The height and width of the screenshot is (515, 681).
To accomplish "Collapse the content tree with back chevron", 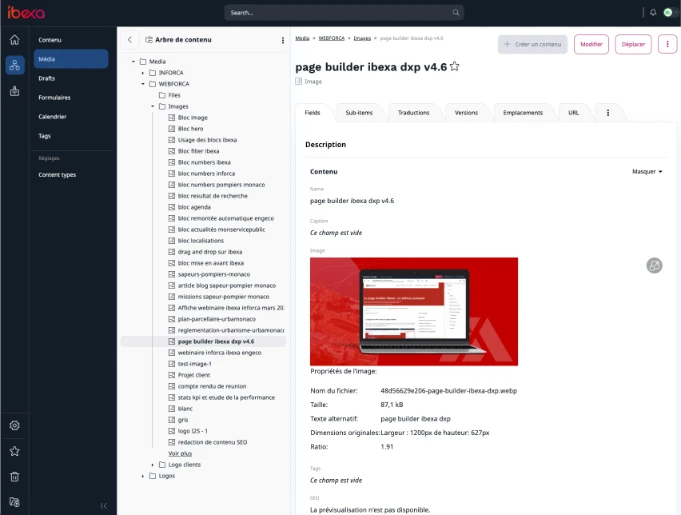I will pos(130,40).
